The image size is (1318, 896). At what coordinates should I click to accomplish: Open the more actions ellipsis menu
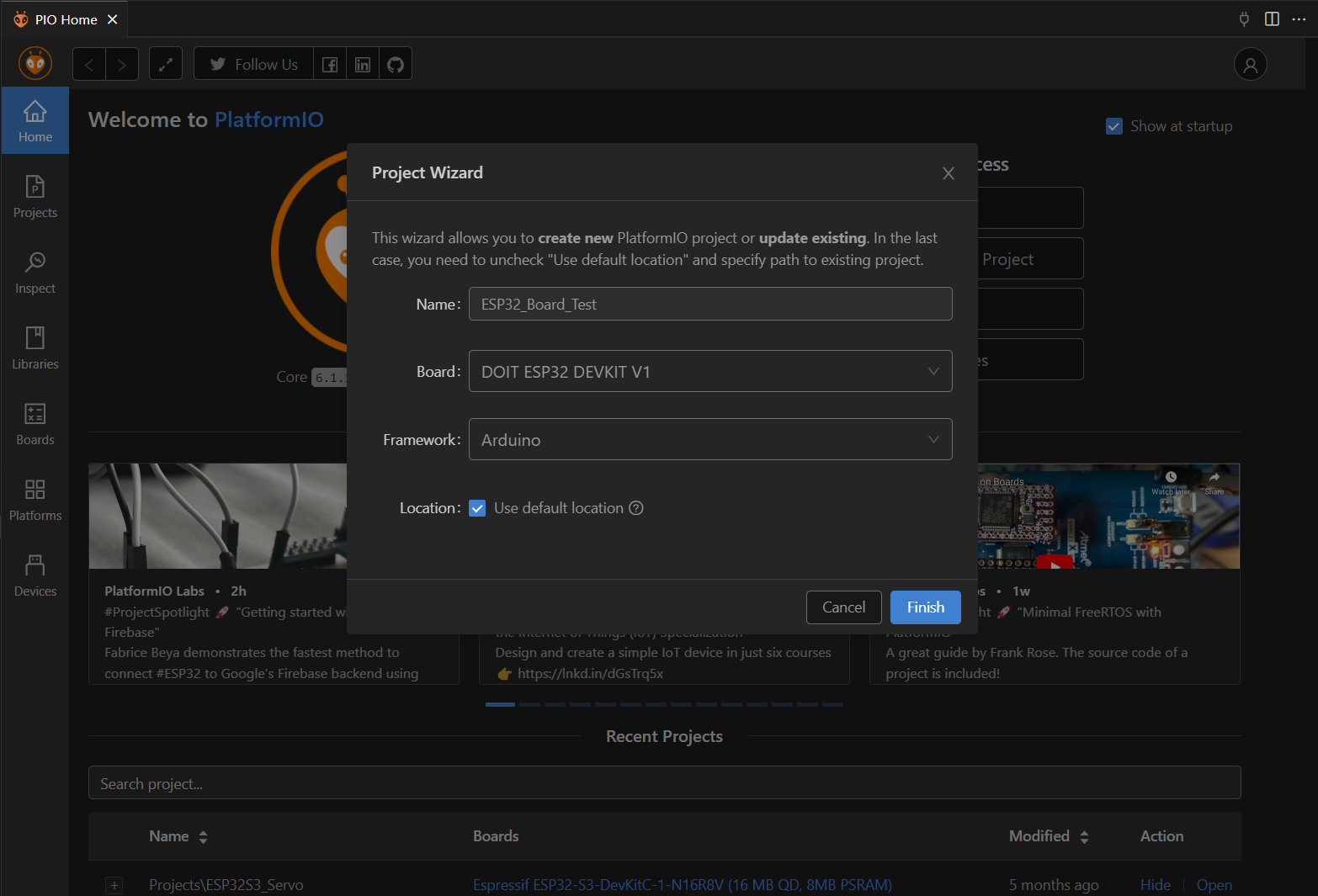click(x=1299, y=19)
